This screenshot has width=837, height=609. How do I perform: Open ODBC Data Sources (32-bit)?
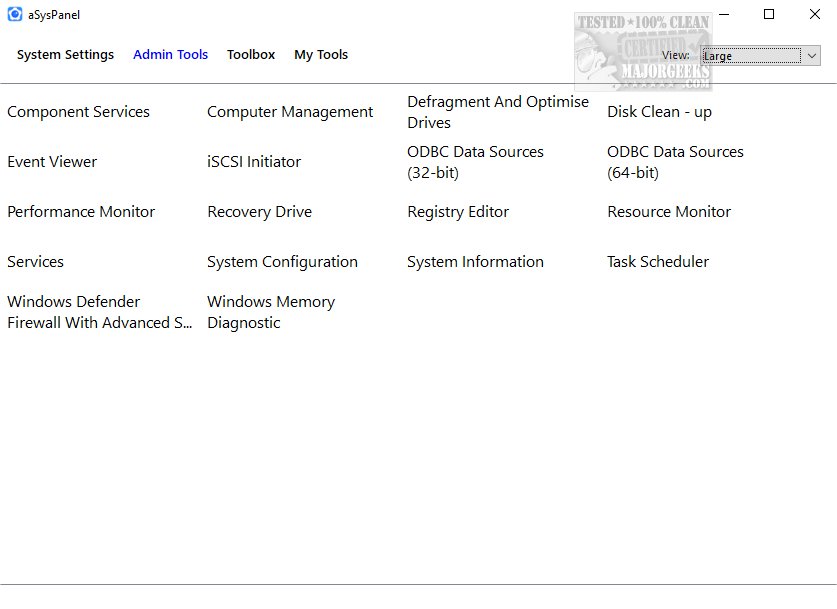pos(475,162)
